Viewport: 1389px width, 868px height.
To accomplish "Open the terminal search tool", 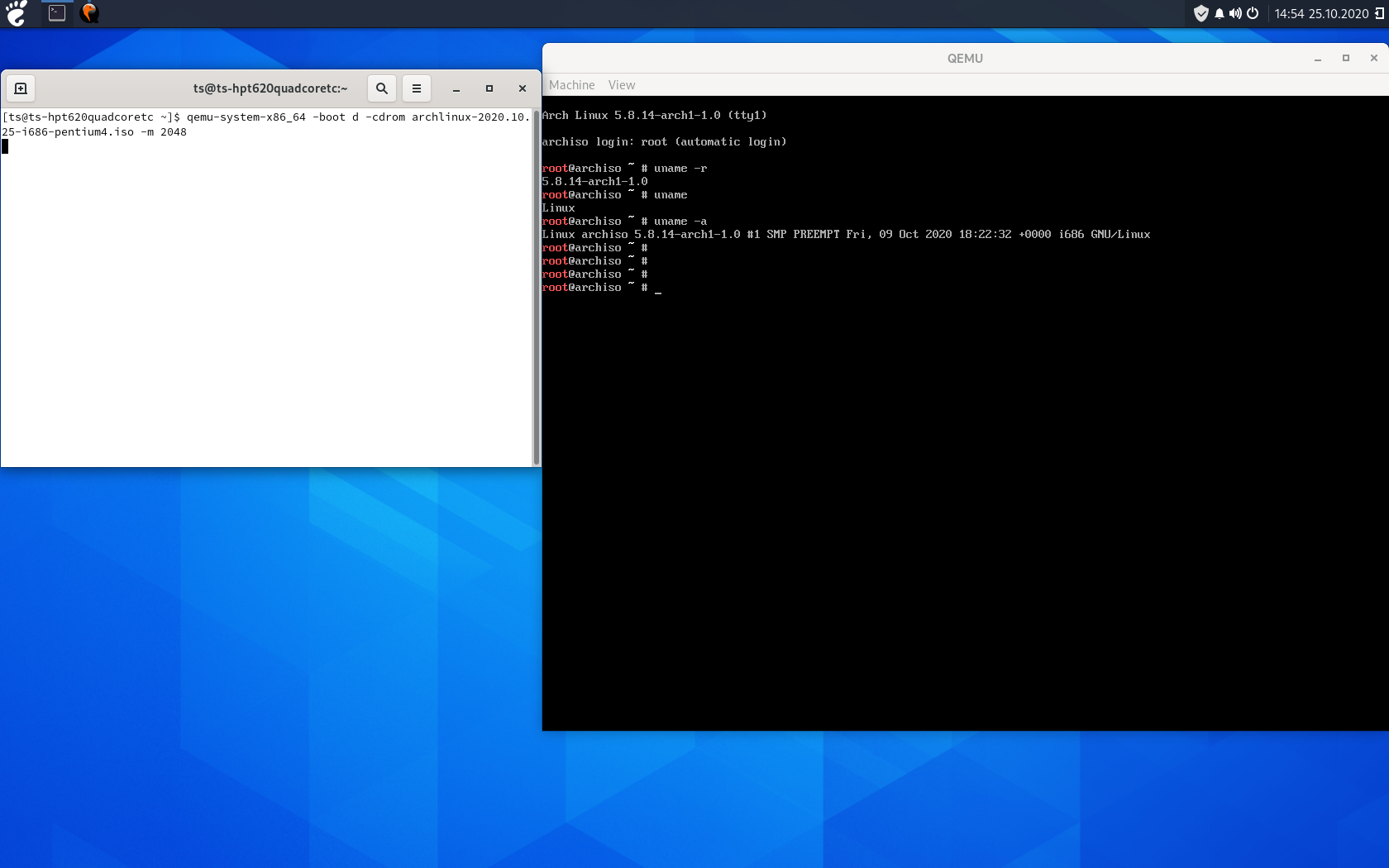I will click(x=381, y=88).
